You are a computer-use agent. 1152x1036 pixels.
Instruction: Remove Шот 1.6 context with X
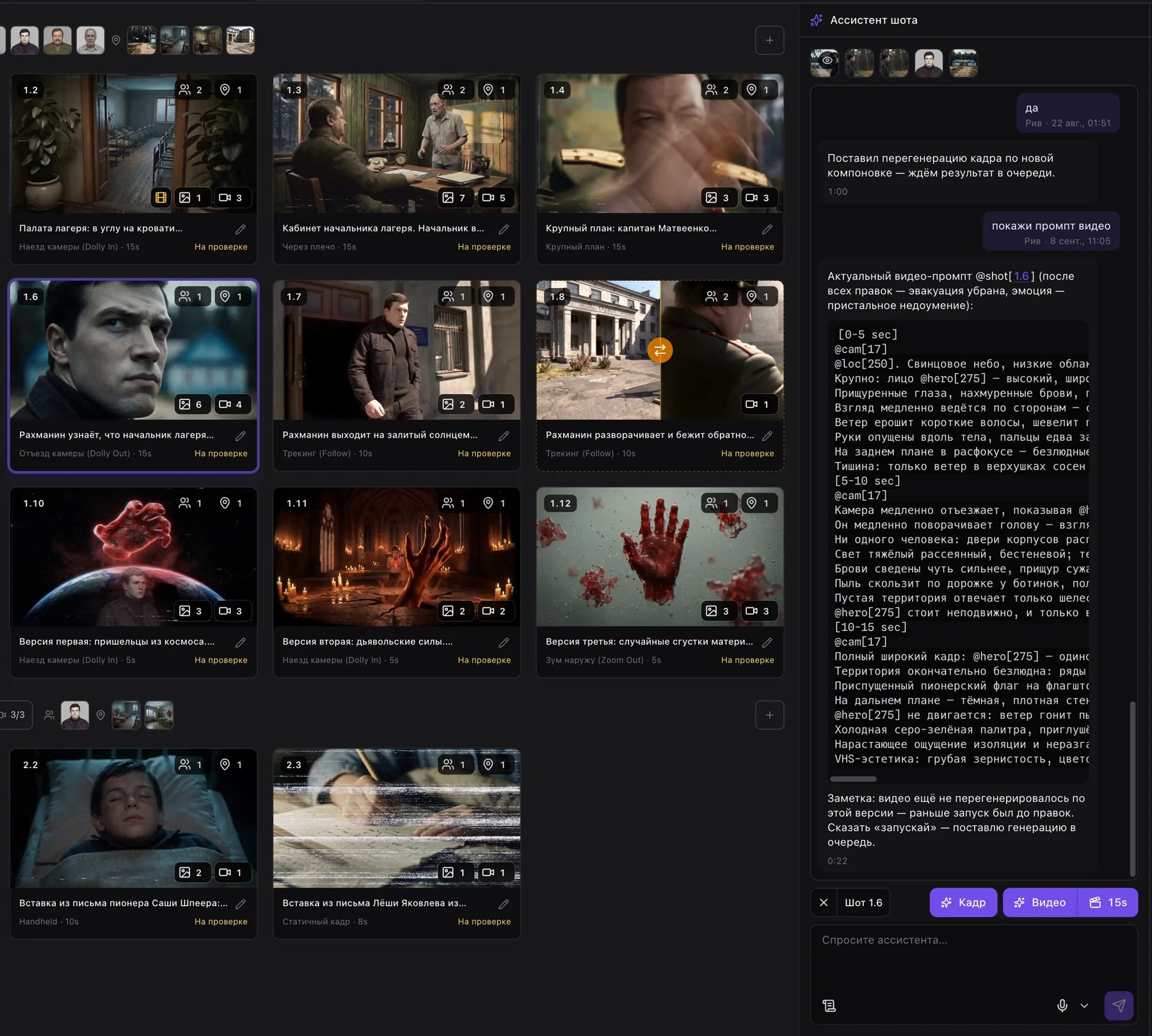point(824,902)
